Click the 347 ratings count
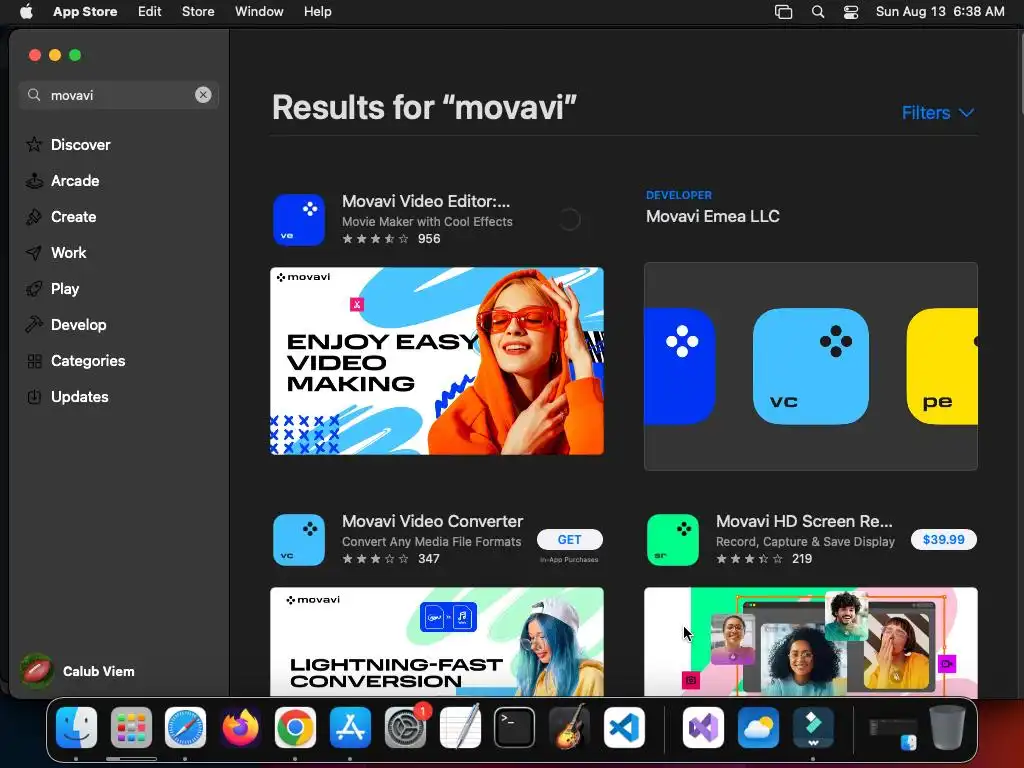This screenshot has width=1024, height=768. (x=429, y=559)
